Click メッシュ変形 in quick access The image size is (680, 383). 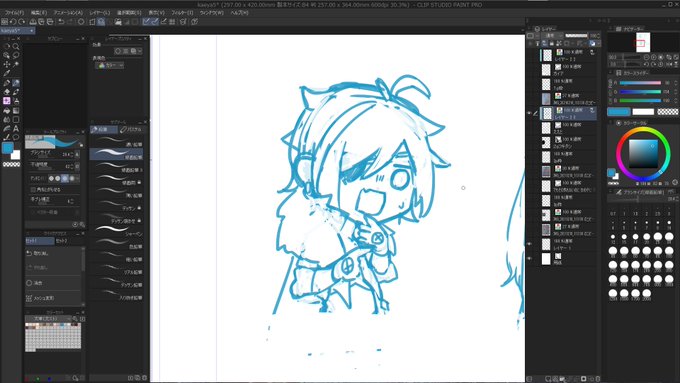point(53,298)
